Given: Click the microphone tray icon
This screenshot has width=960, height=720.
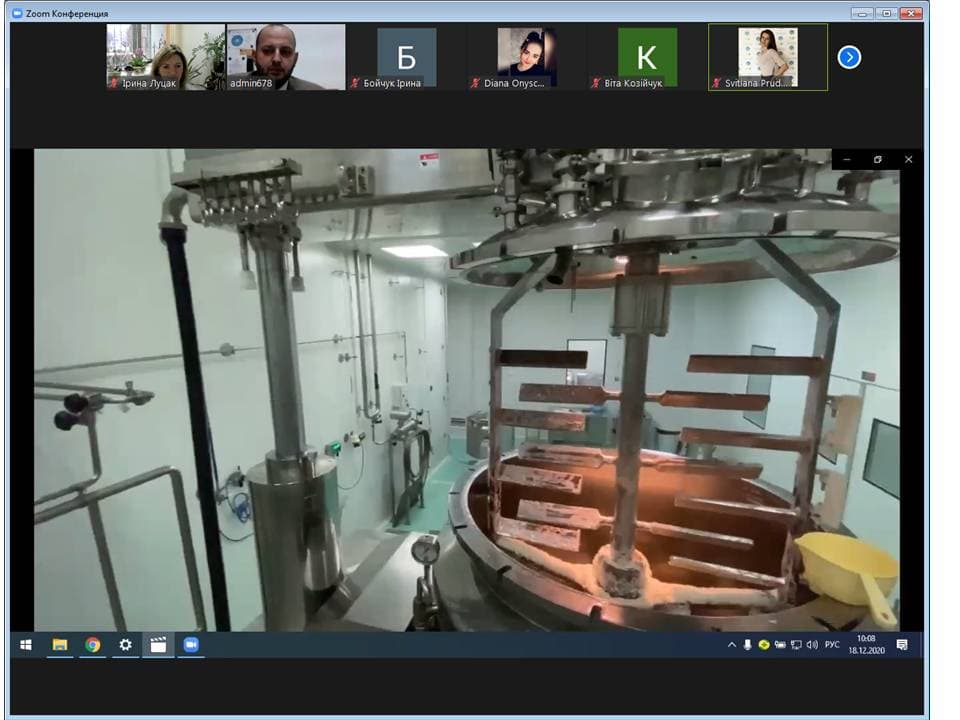Looking at the screenshot, I should click(748, 645).
